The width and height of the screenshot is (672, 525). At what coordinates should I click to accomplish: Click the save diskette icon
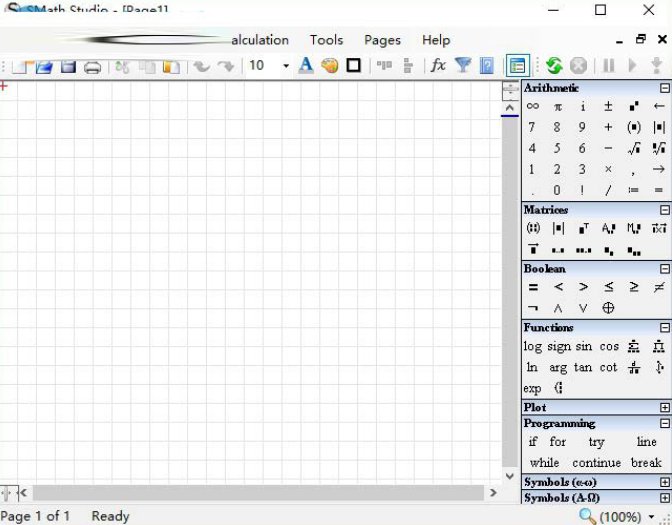68,67
